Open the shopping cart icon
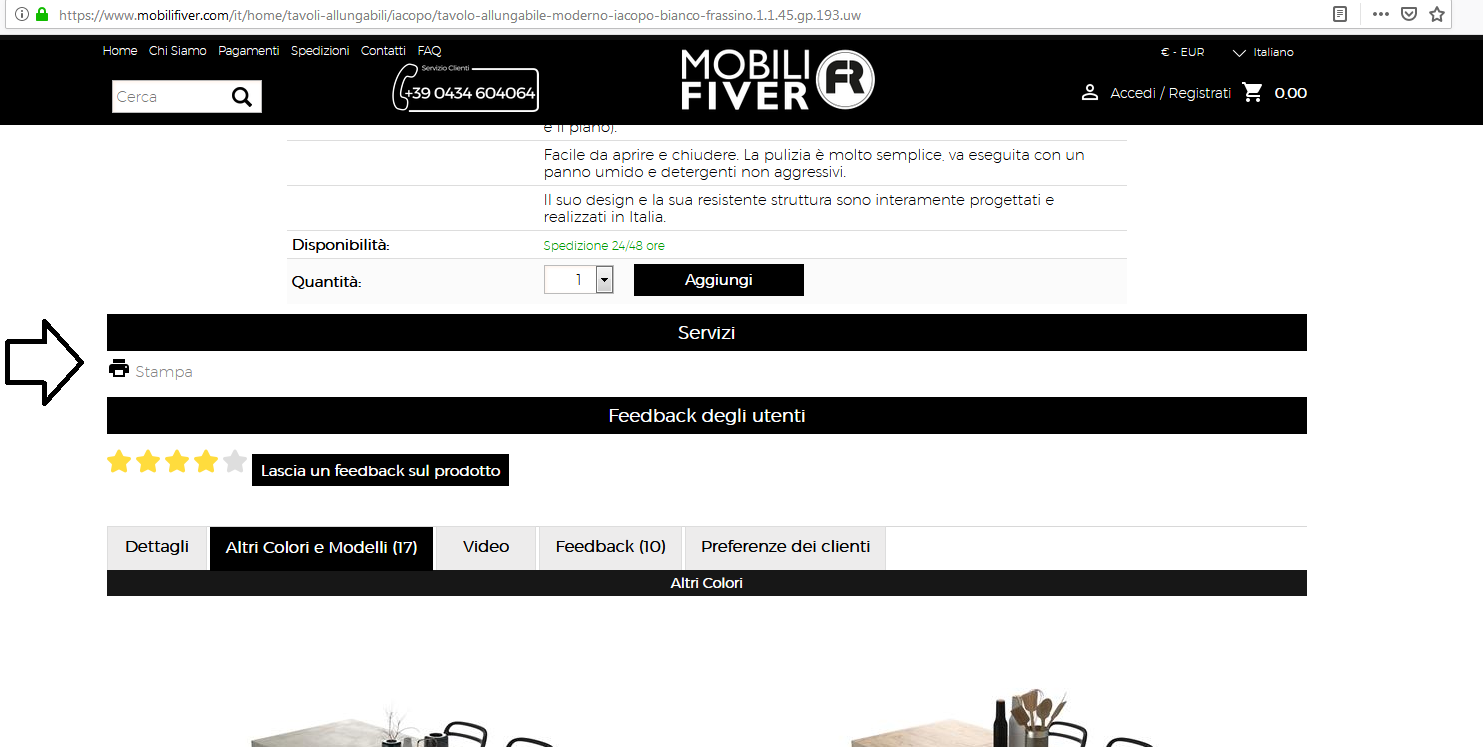Image resolution: width=1483 pixels, height=747 pixels. coord(1252,93)
